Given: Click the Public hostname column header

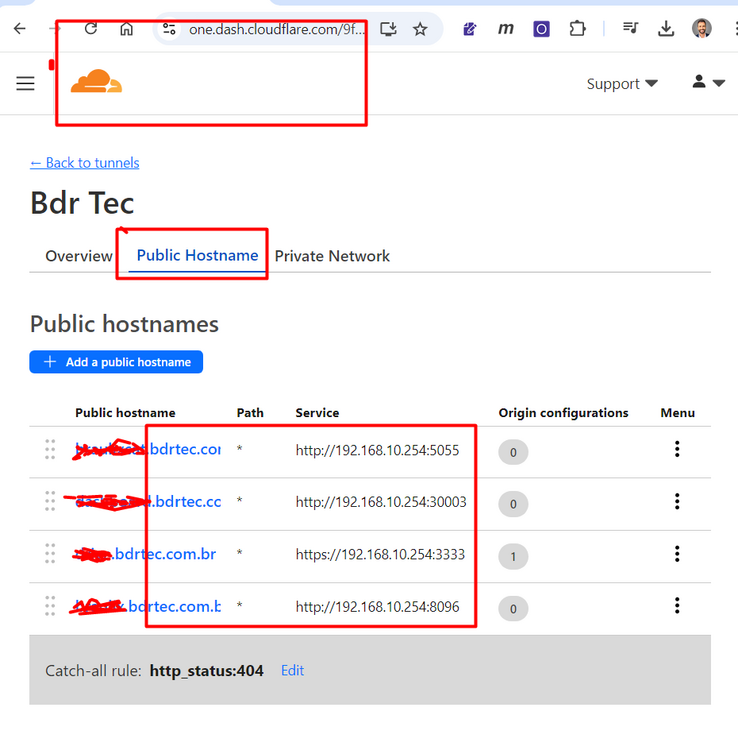Looking at the screenshot, I should (x=125, y=413).
